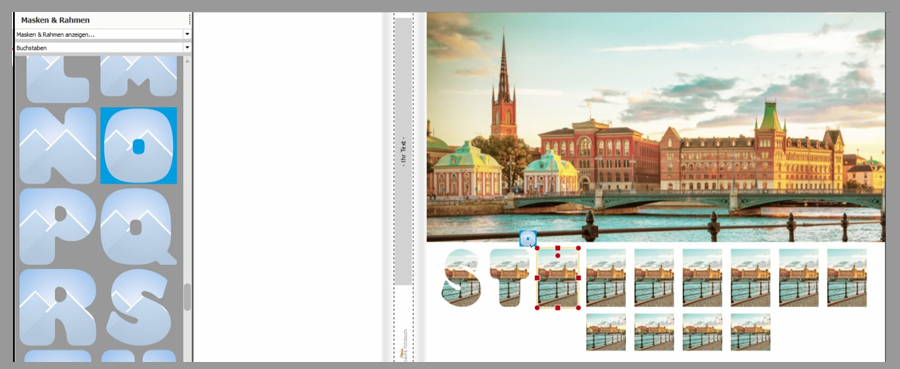Screen dimensions: 900x369
Task: Select the first photo in bottom row
Action: (x=606, y=332)
